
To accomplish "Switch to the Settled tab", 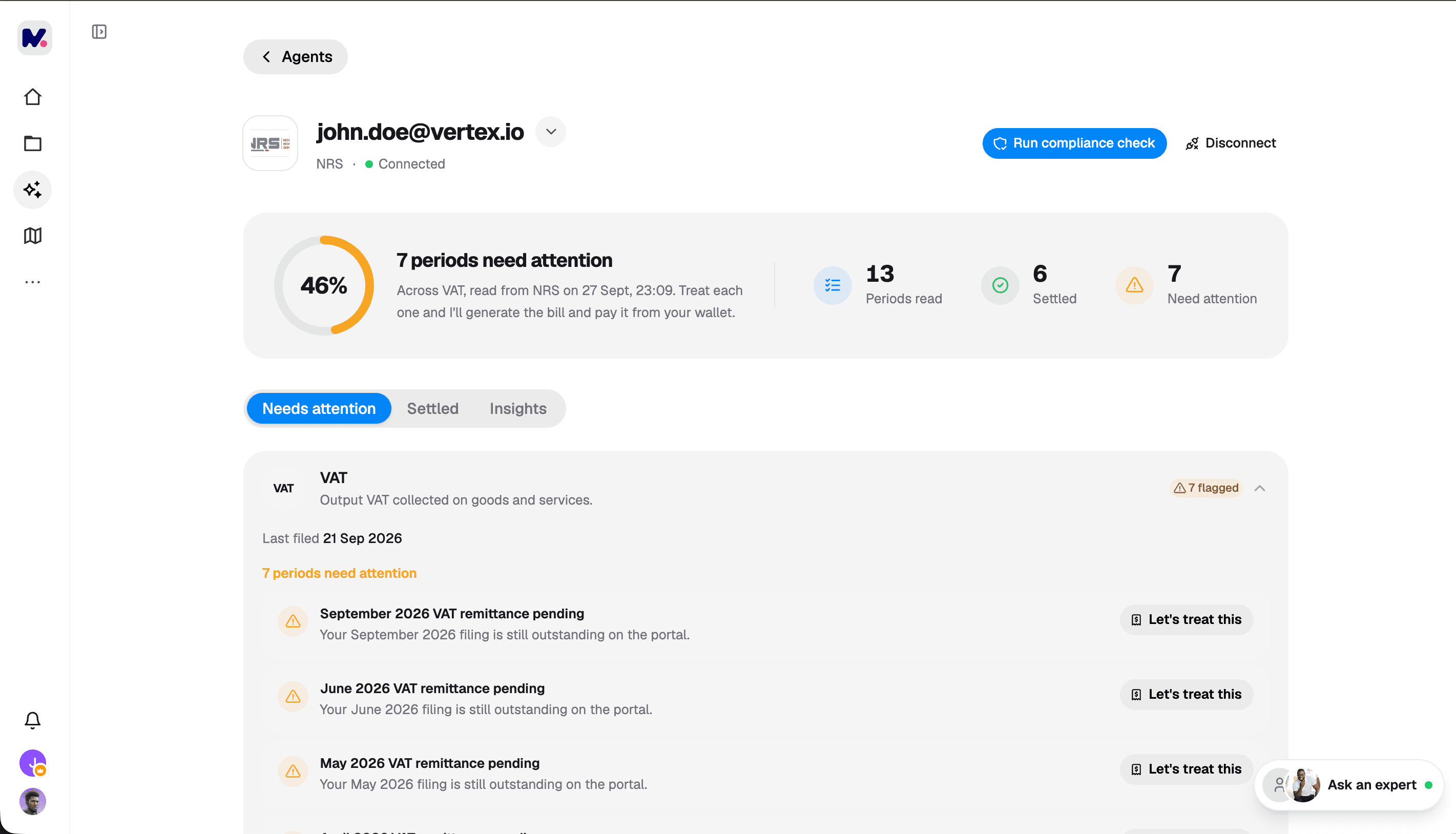I will [x=432, y=408].
